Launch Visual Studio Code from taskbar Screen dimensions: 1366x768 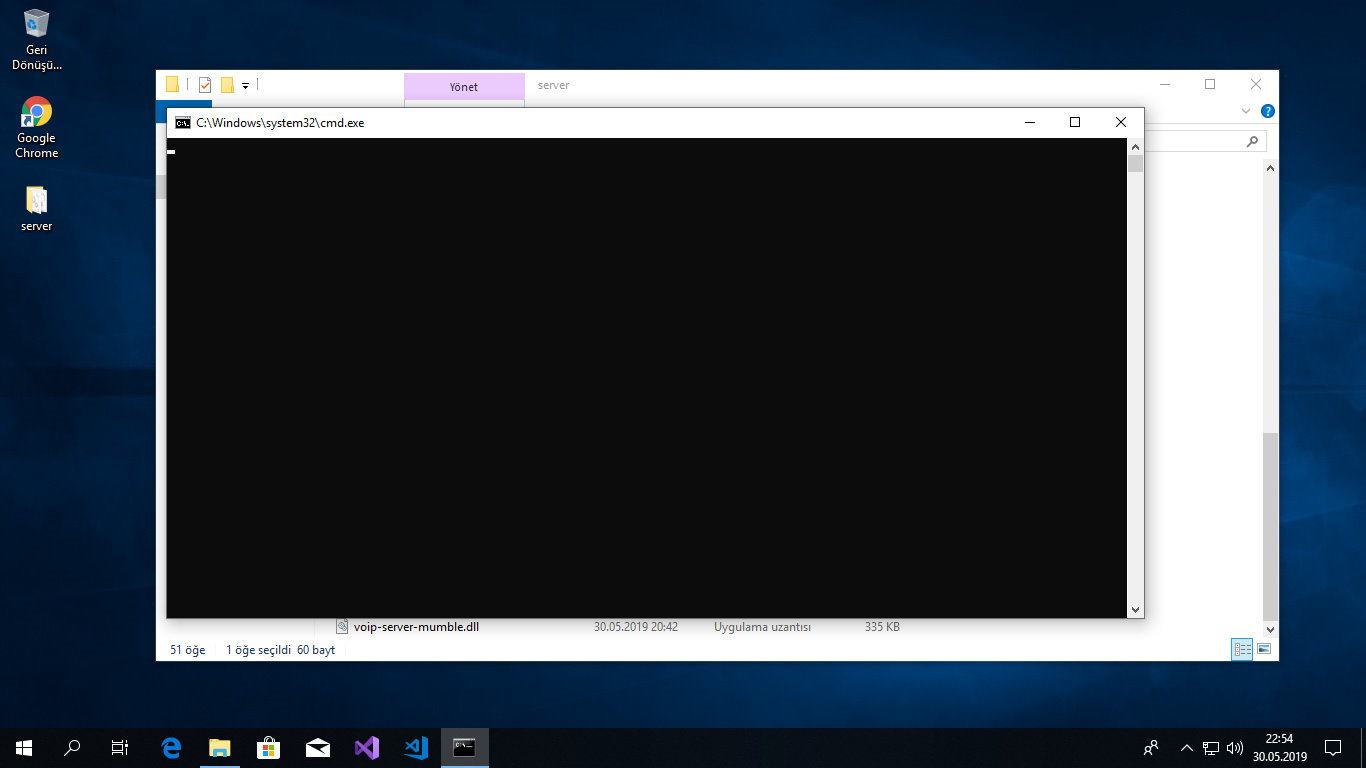416,747
